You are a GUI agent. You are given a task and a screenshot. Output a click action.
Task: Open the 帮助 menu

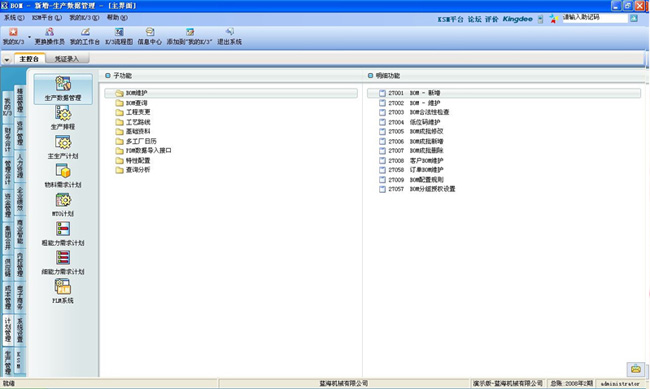coord(117,17)
